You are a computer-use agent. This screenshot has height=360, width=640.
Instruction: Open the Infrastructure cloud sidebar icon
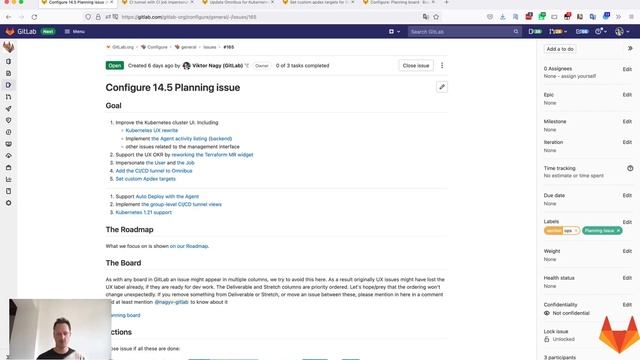point(9,156)
